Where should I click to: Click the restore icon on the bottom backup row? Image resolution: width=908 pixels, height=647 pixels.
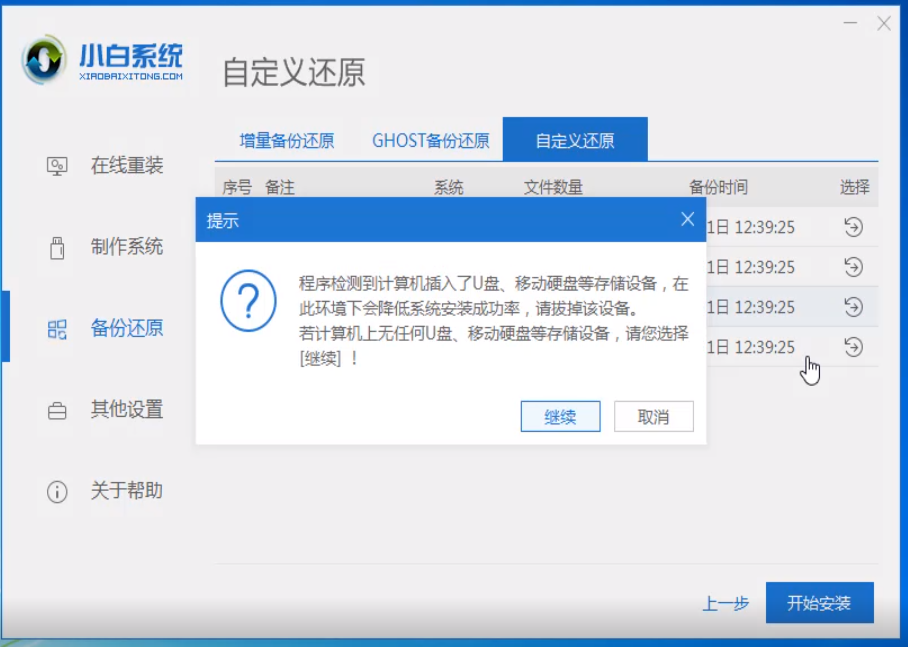[x=851, y=347]
